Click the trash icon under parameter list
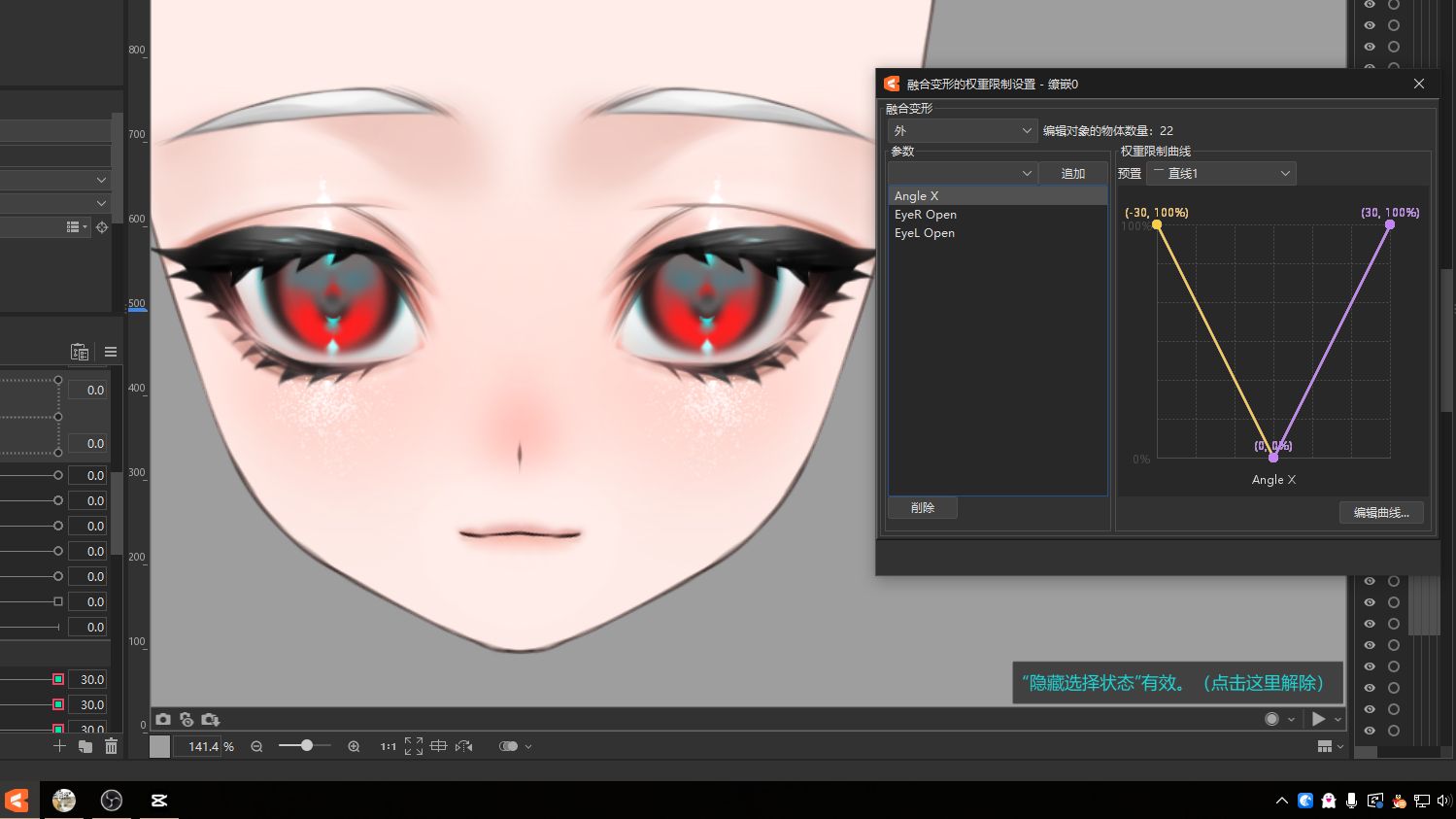Image resolution: width=1456 pixels, height=819 pixels. click(111, 746)
